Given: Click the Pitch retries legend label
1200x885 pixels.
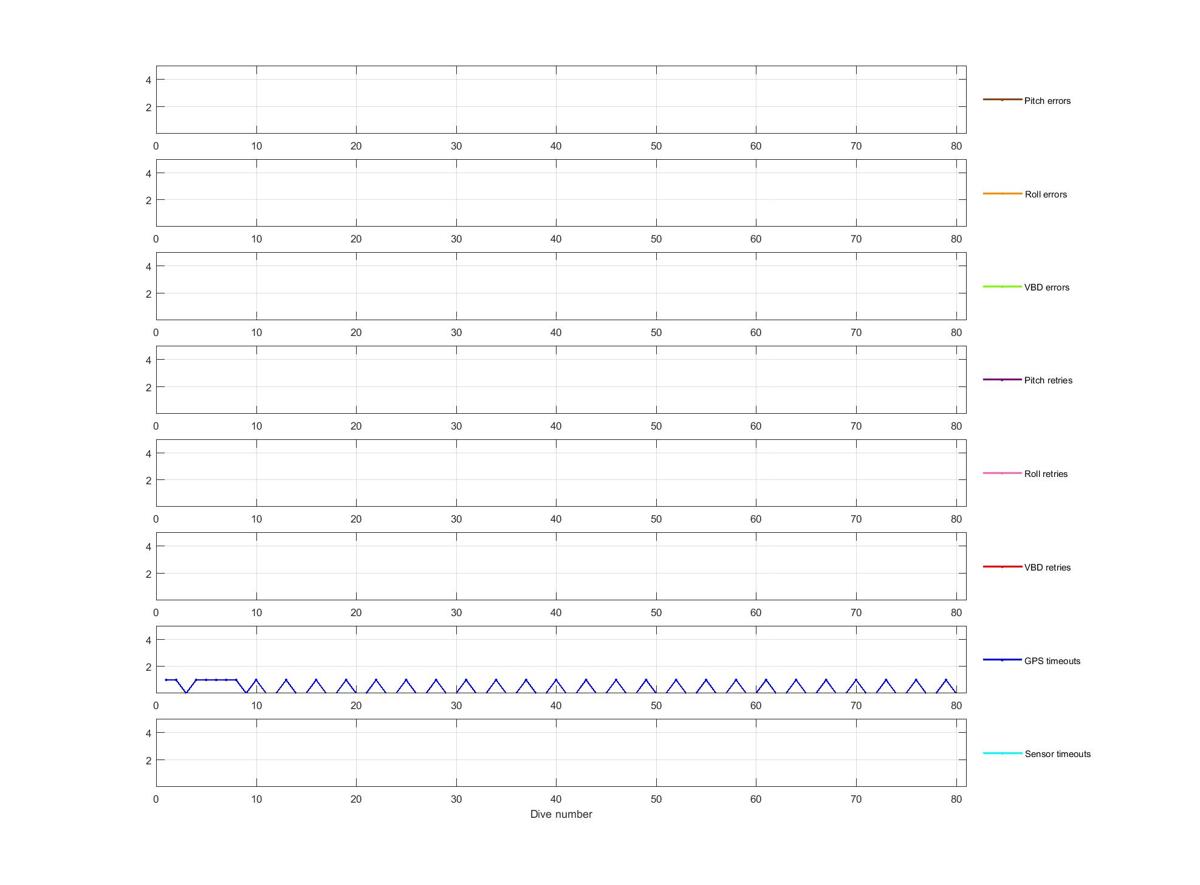Looking at the screenshot, I should coord(1048,380).
